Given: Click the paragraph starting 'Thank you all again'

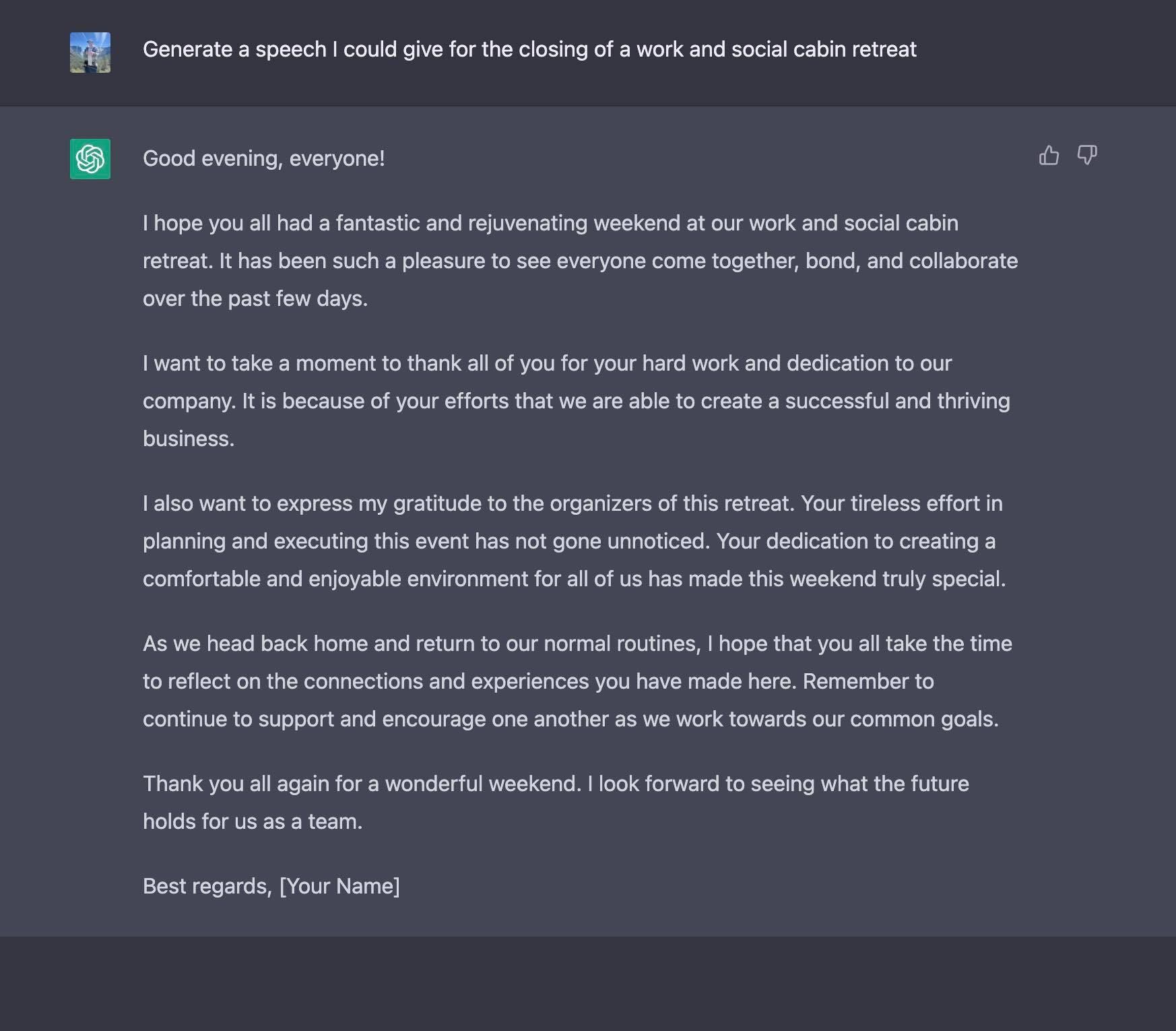Looking at the screenshot, I should pos(556,803).
